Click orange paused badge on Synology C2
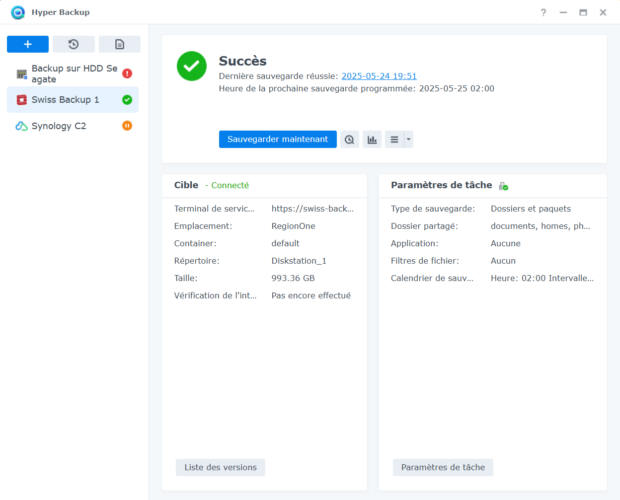The image size is (620, 500). pos(127,126)
